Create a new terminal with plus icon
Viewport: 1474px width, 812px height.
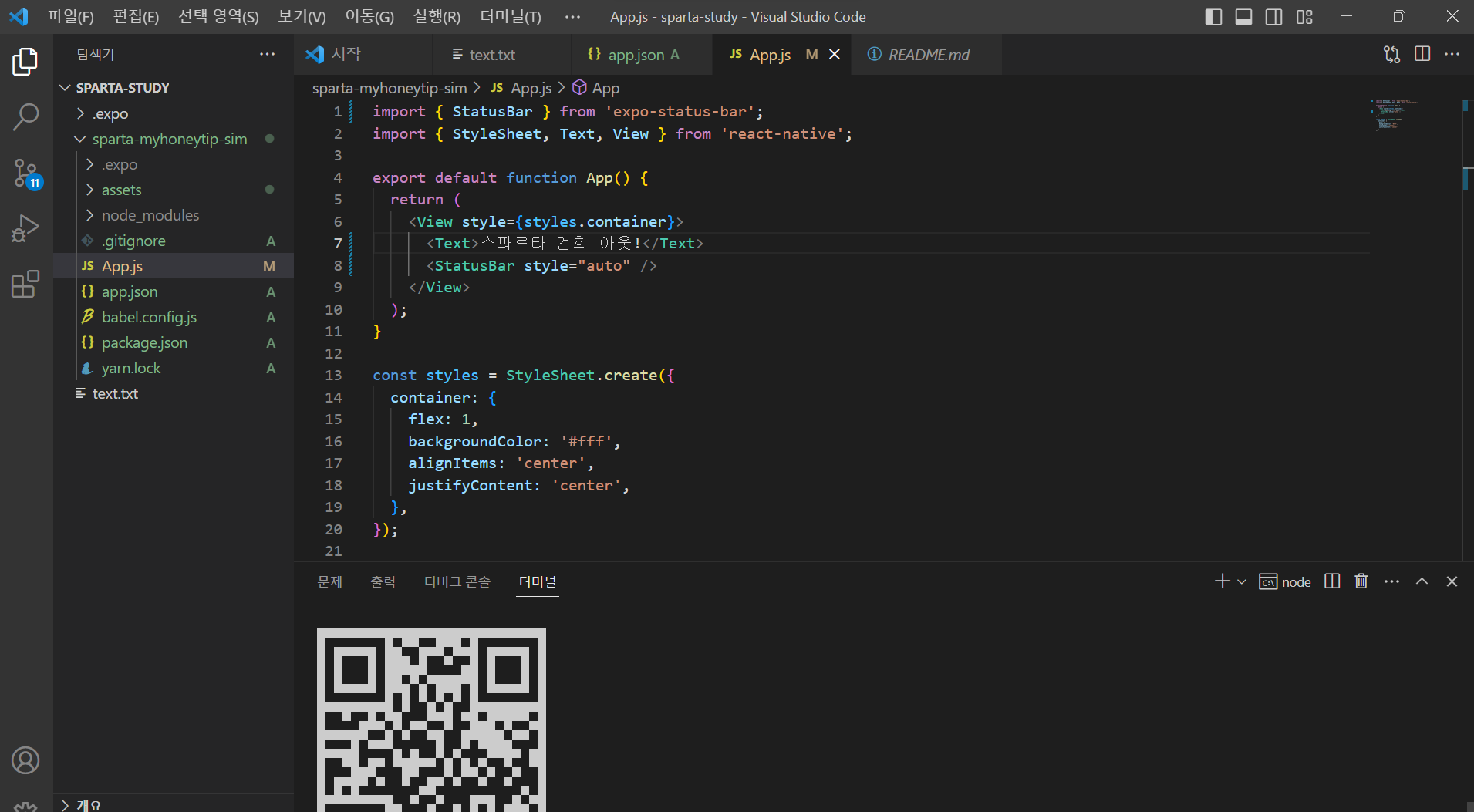[x=1222, y=581]
